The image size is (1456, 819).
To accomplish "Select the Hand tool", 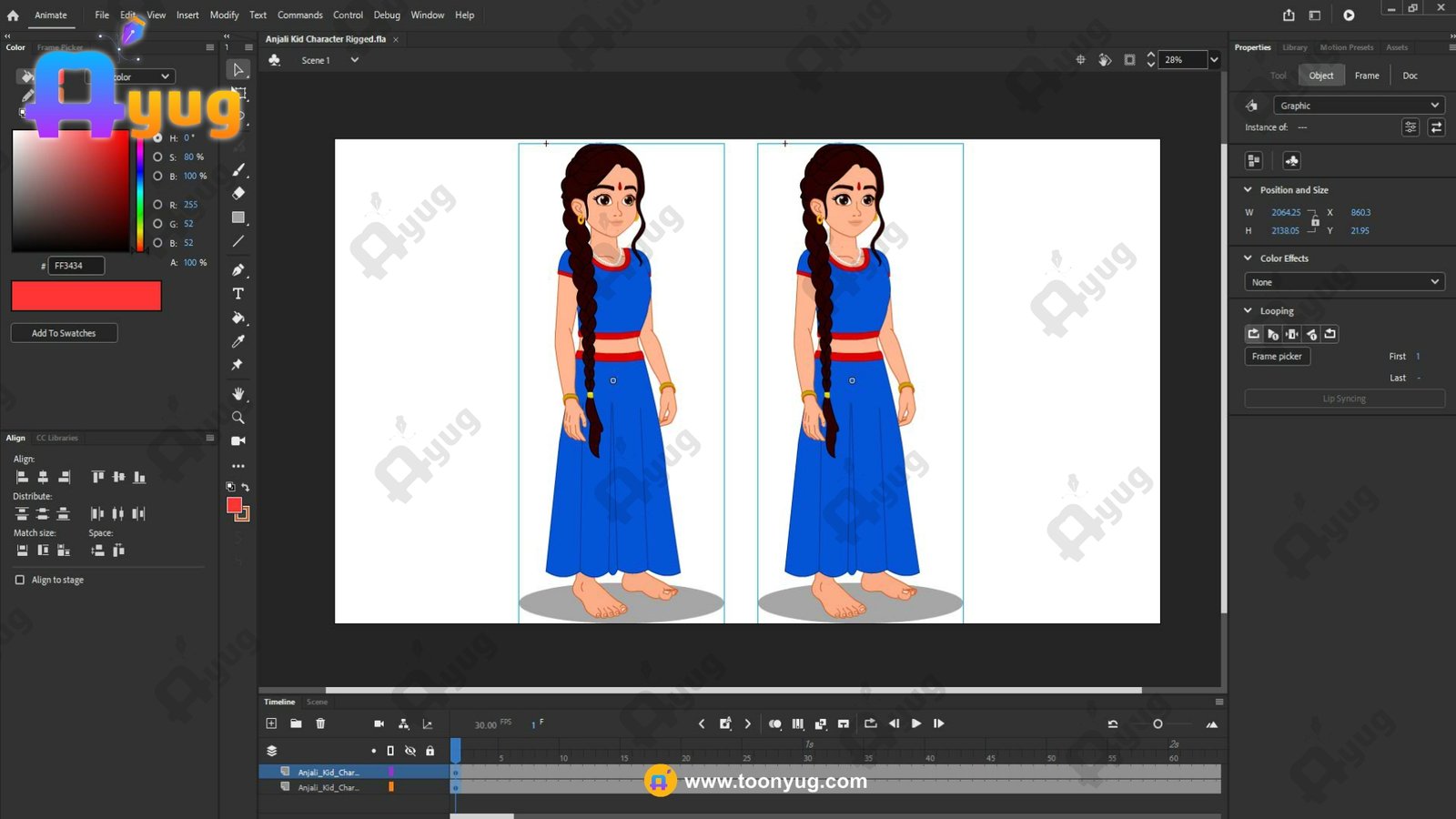I will click(x=238, y=394).
